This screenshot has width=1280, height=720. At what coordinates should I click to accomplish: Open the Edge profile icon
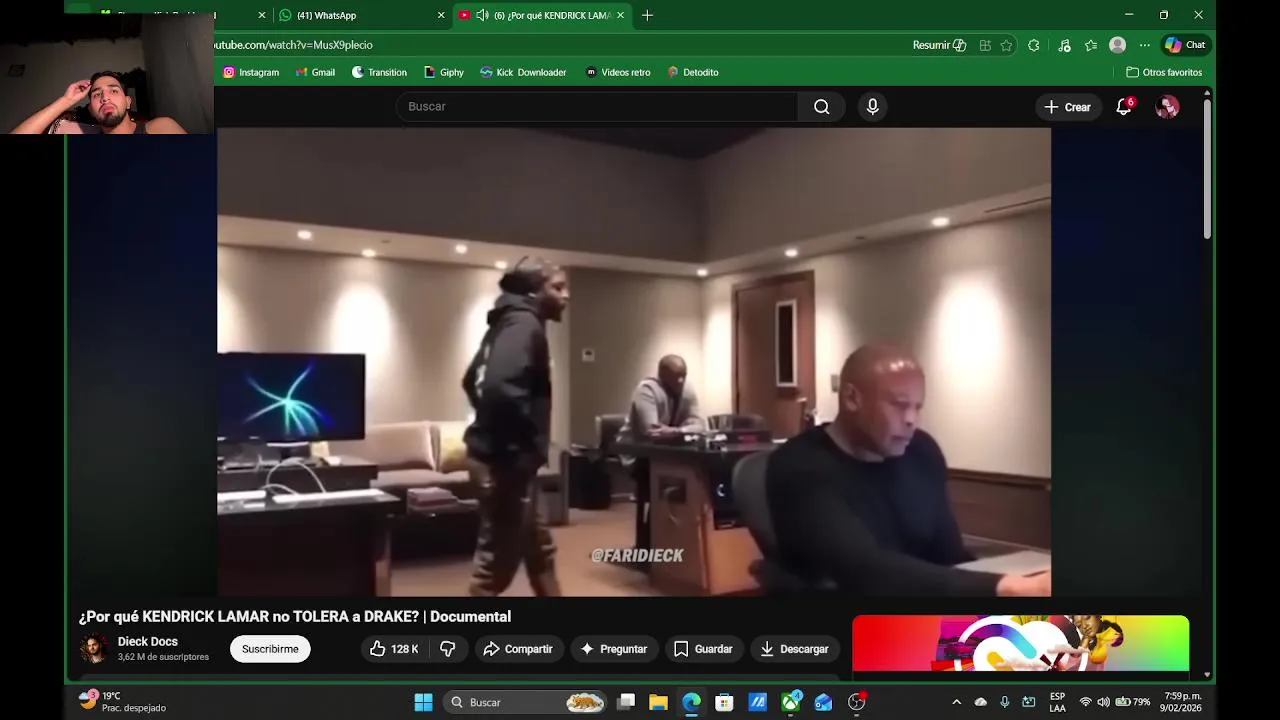pos(1118,45)
